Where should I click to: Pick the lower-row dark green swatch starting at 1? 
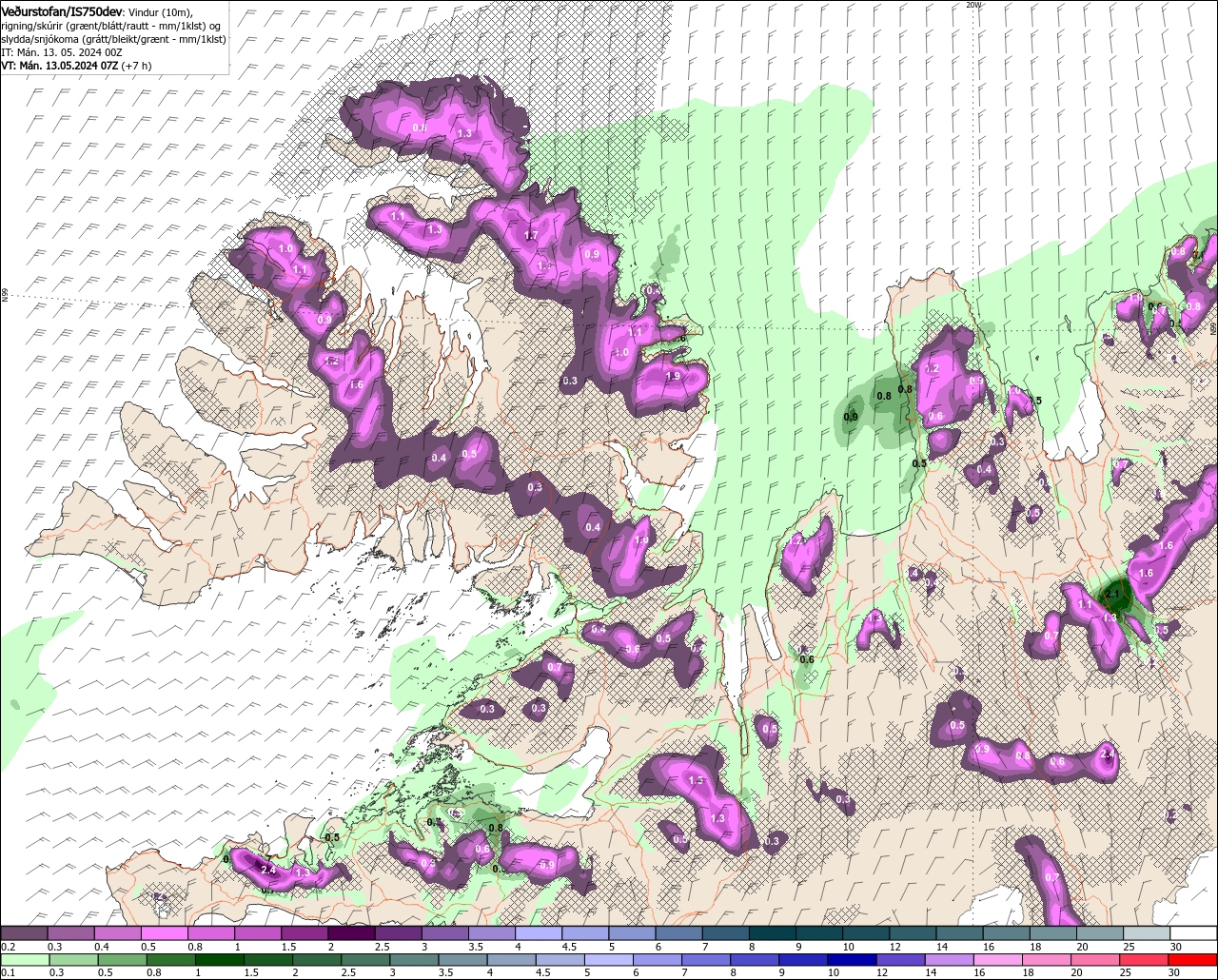pyautogui.click(x=219, y=960)
